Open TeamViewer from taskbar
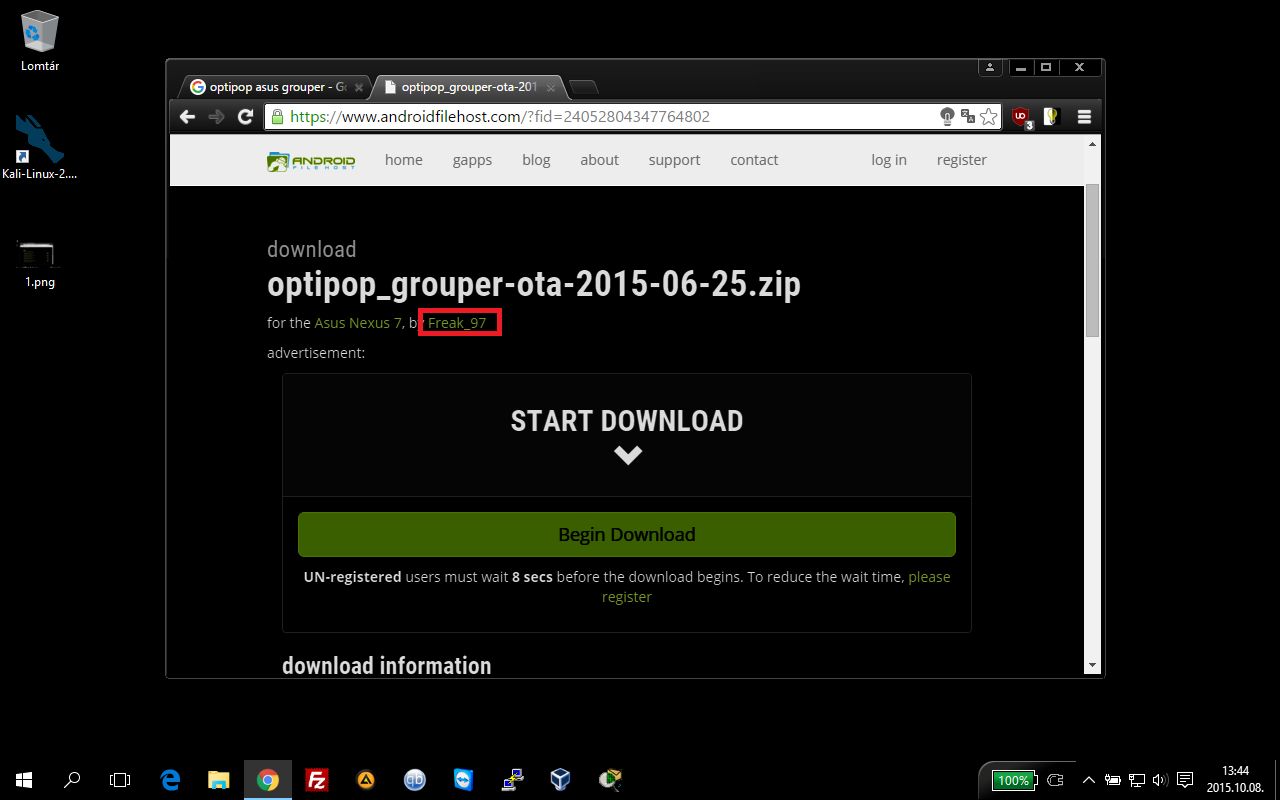This screenshot has width=1280, height=800. pyautogui.click(x=463, y=780)
